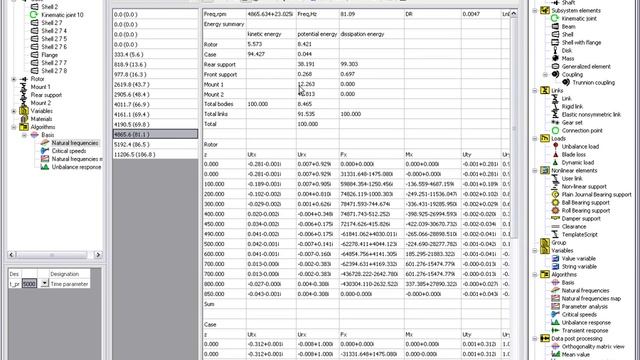Image resolution: width=640 pixels, height=360 pixels.
Task: Select frequency 333.4 (5.6) in list
Action: point(155,54)
